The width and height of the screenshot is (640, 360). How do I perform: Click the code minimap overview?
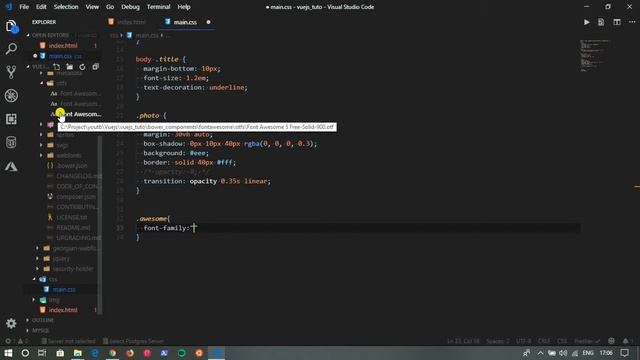[594, 55]
